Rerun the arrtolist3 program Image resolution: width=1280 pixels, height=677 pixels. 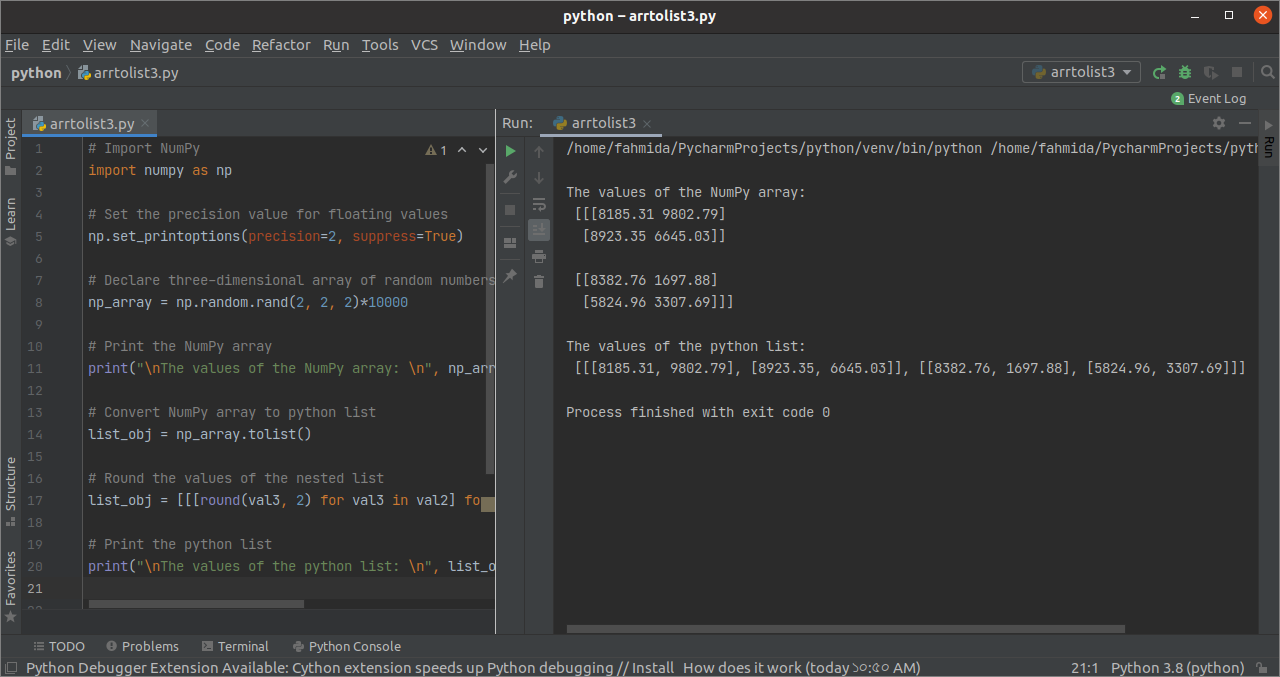pos(1158,72)
